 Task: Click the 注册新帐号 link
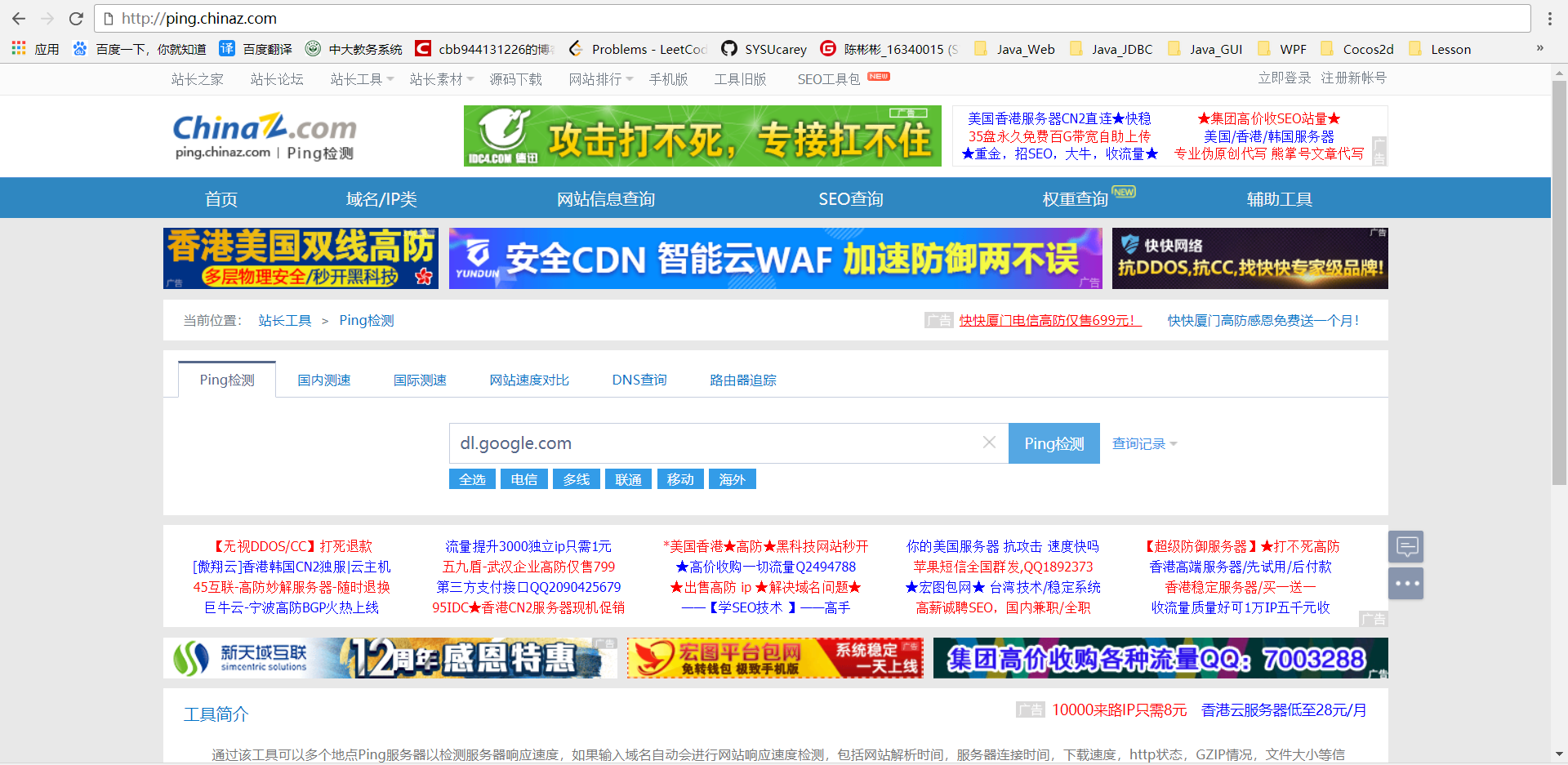coord(1354,78)
